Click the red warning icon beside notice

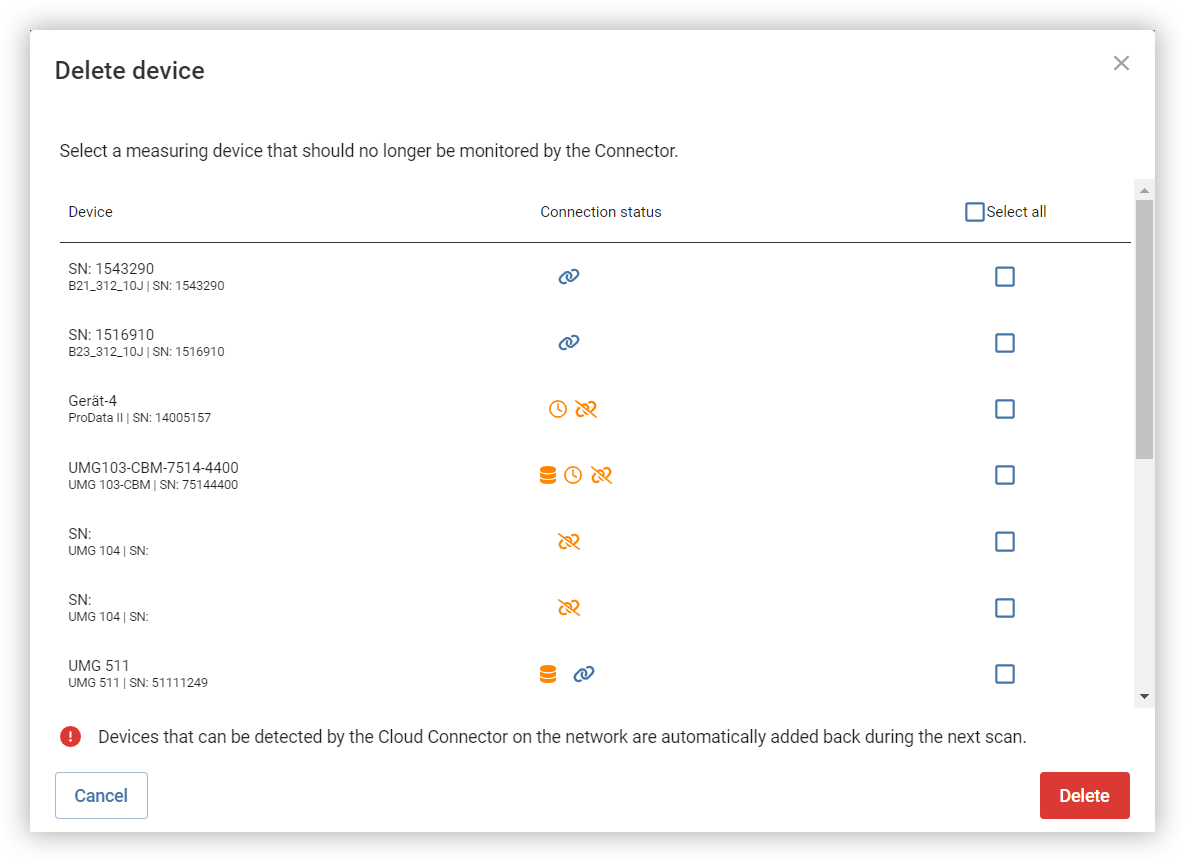(x=70, y=736)
